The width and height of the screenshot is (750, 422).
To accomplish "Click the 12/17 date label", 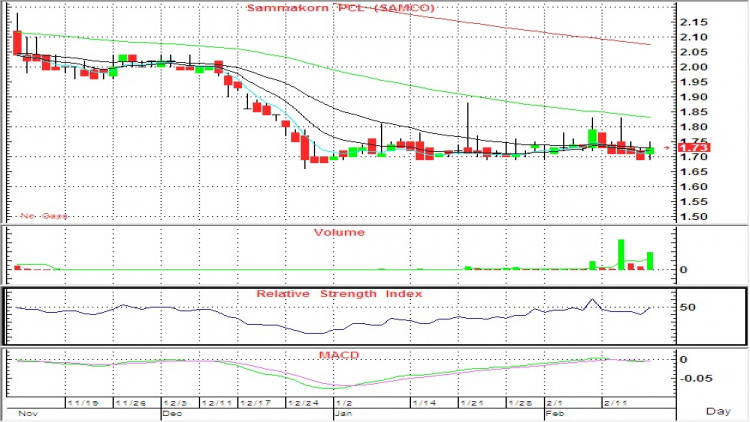I will 255,403.
